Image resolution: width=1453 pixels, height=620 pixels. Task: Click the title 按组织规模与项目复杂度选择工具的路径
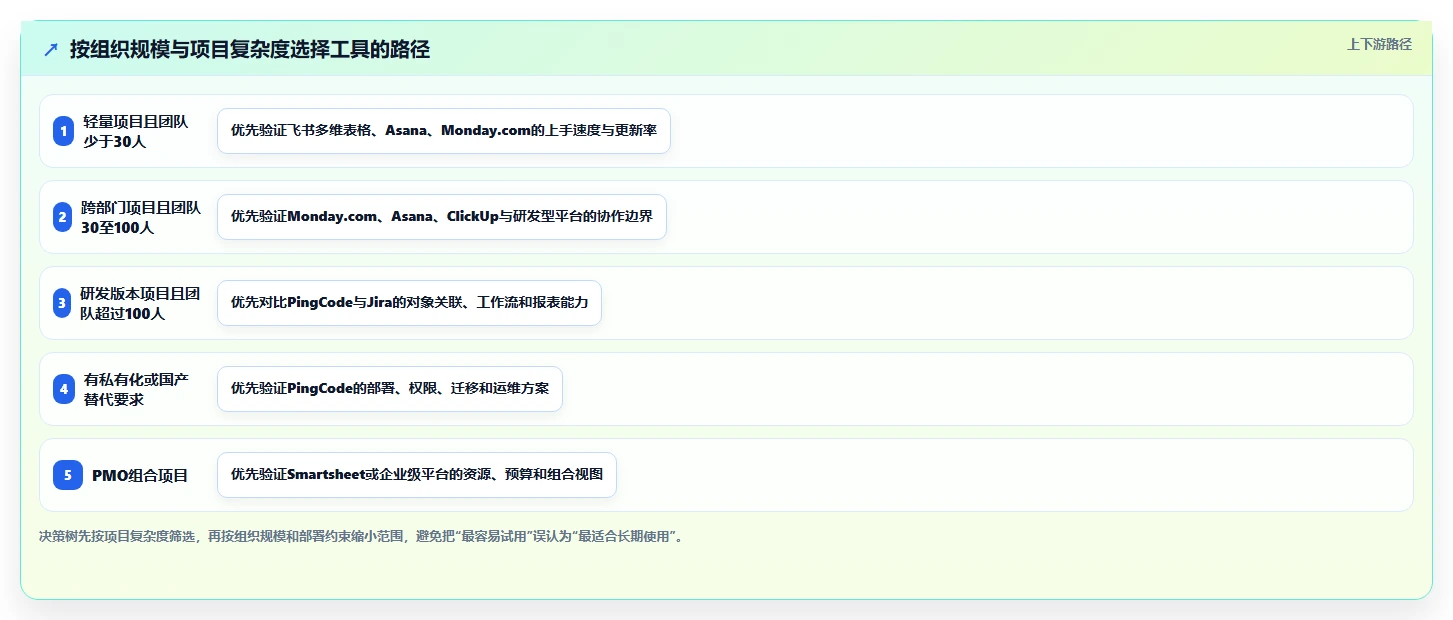tap(250, 49)
